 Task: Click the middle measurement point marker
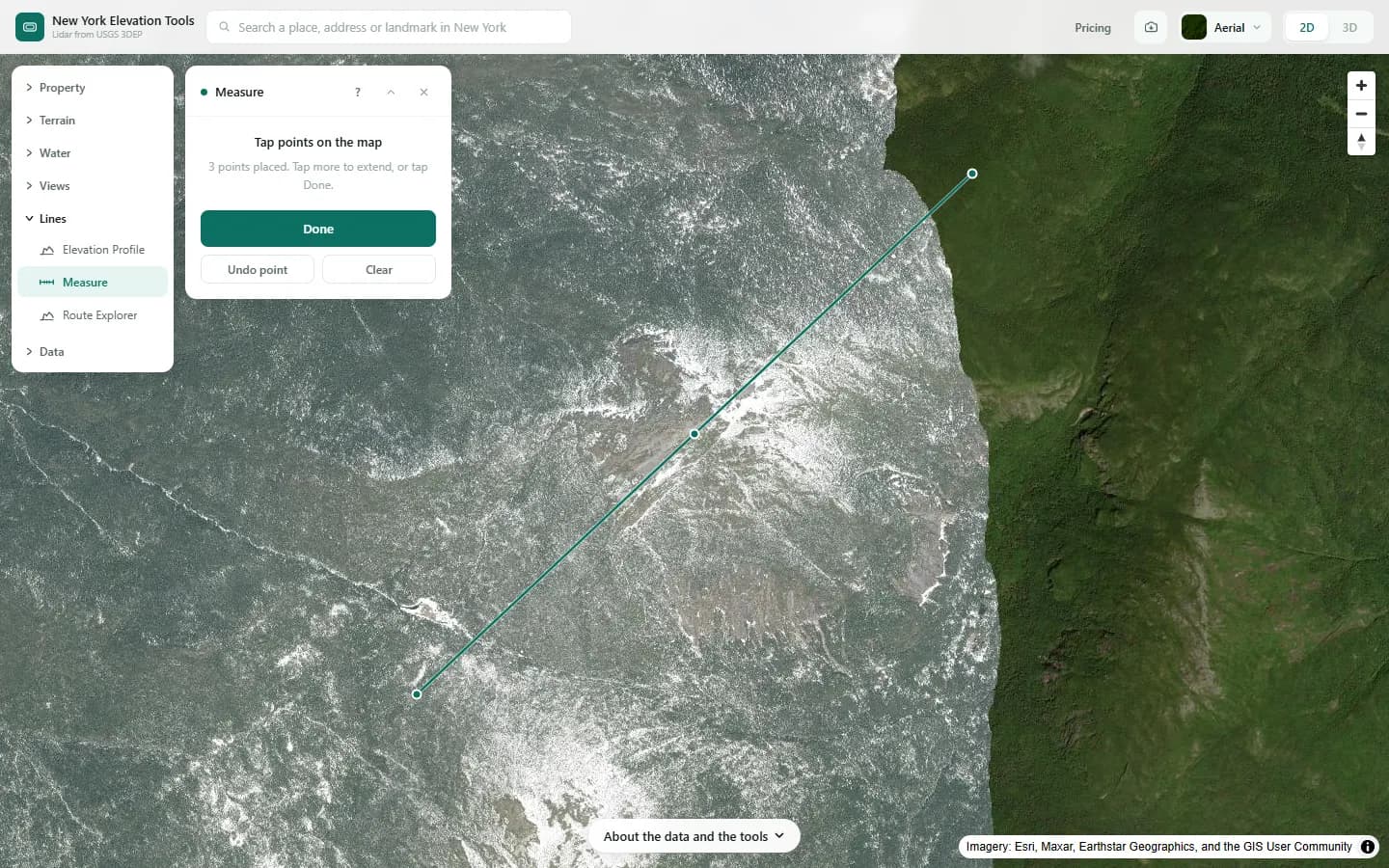(x=694, y=434)
